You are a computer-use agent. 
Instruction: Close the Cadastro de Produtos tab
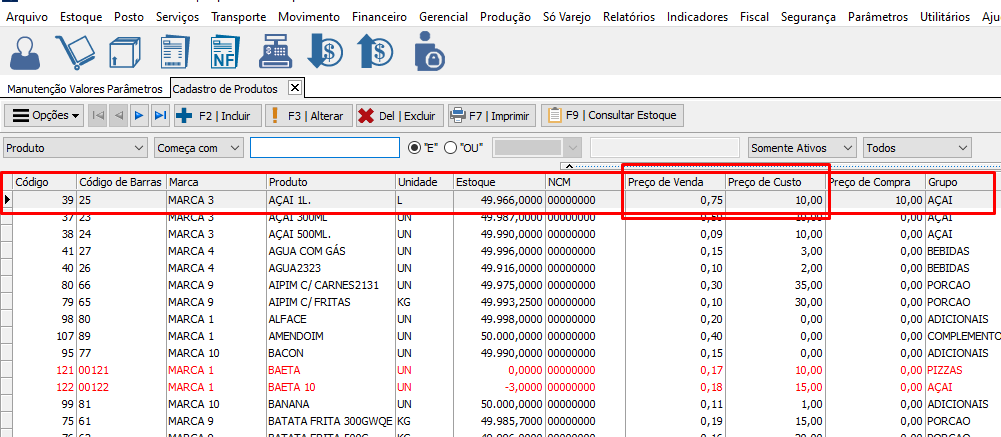pos(294,88)
